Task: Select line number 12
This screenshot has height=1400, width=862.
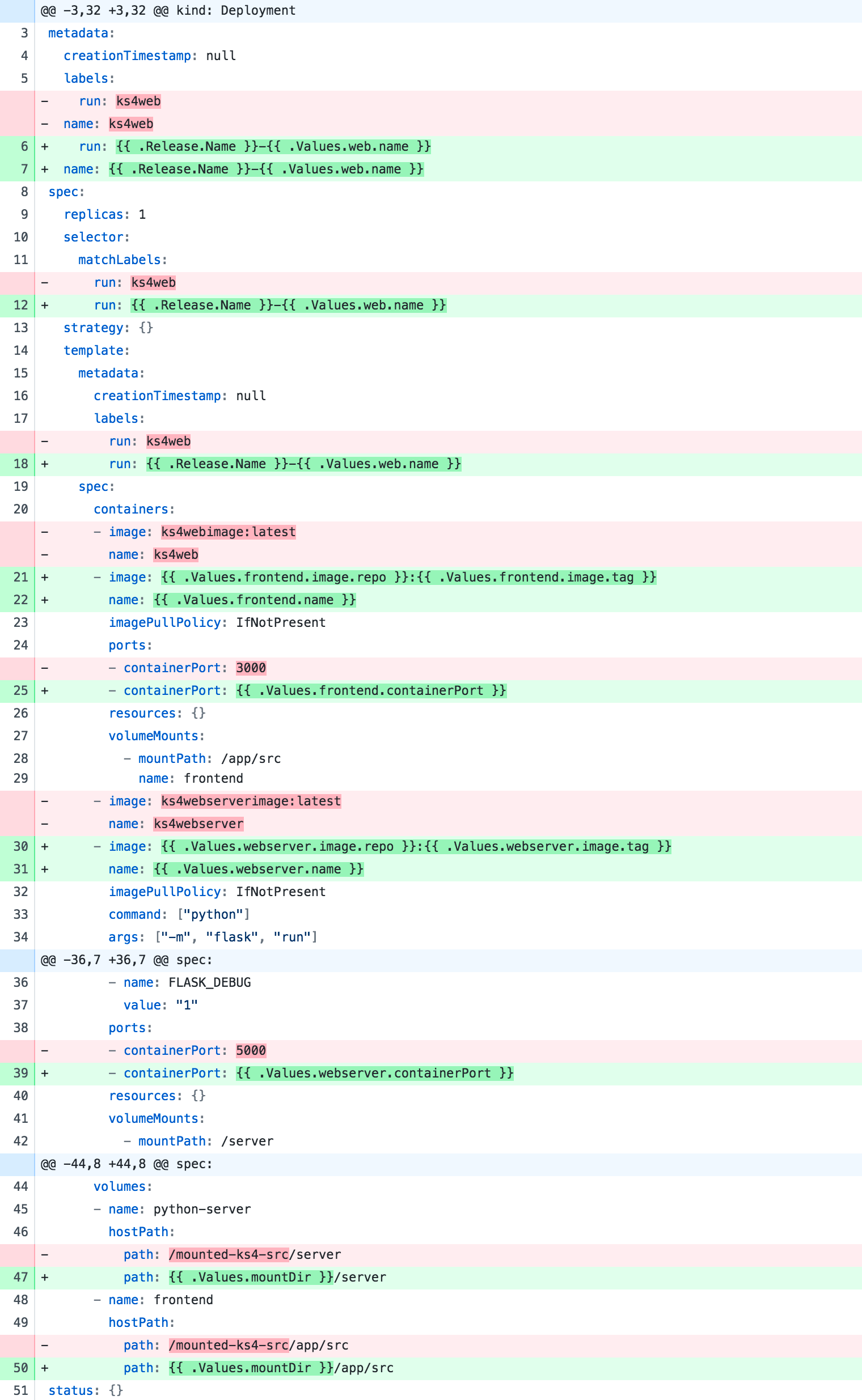Action: tap(20, 306)
